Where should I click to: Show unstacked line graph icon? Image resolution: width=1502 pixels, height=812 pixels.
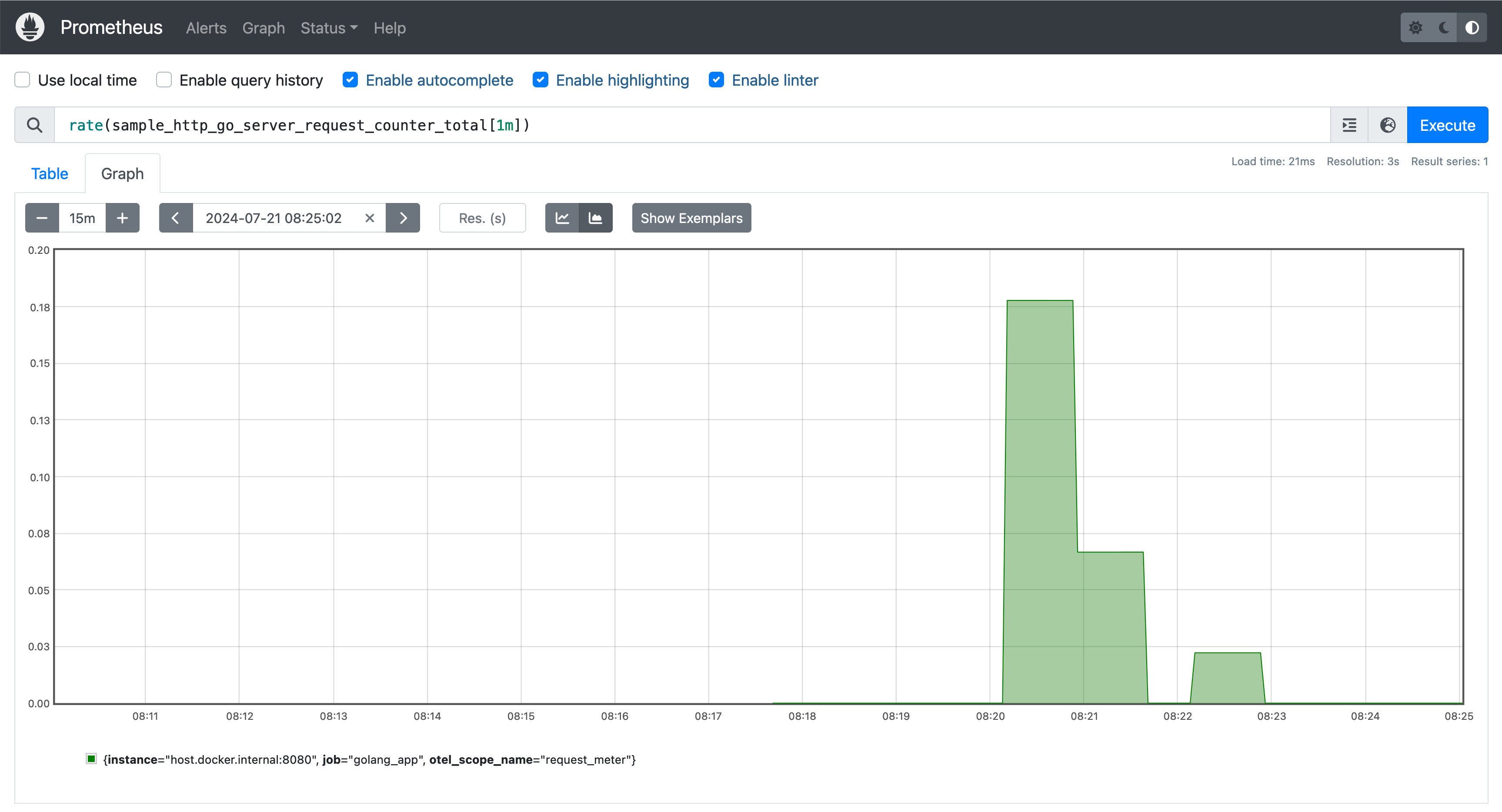coord(562,218)
